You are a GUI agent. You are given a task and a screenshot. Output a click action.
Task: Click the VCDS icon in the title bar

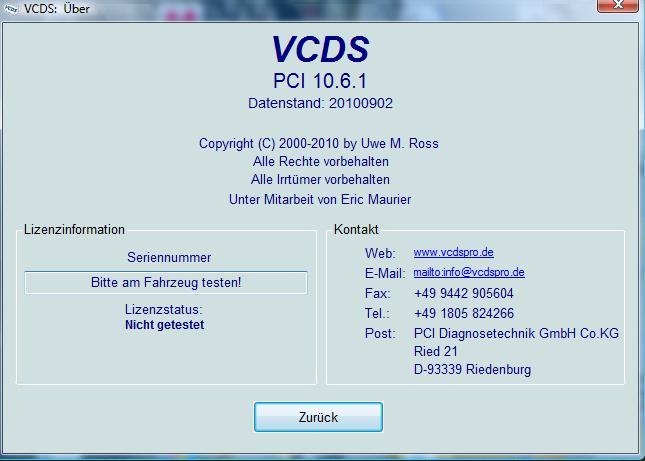tap(10, 9)
